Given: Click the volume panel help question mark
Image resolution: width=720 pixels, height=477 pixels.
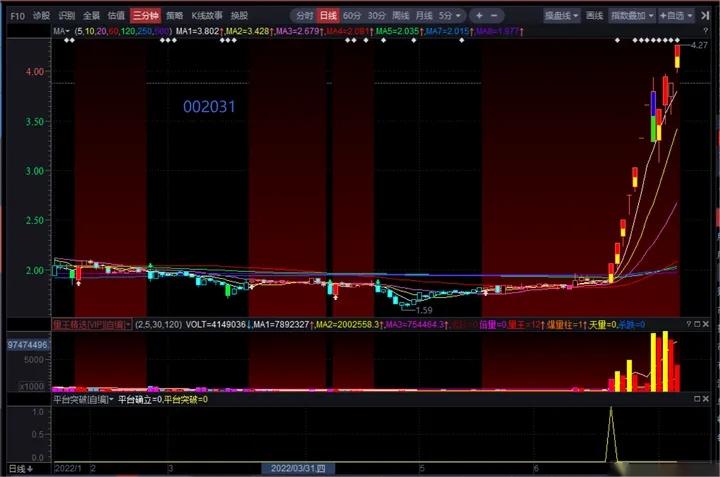Looking at the screenshot, I should click(x=688, y=324).
